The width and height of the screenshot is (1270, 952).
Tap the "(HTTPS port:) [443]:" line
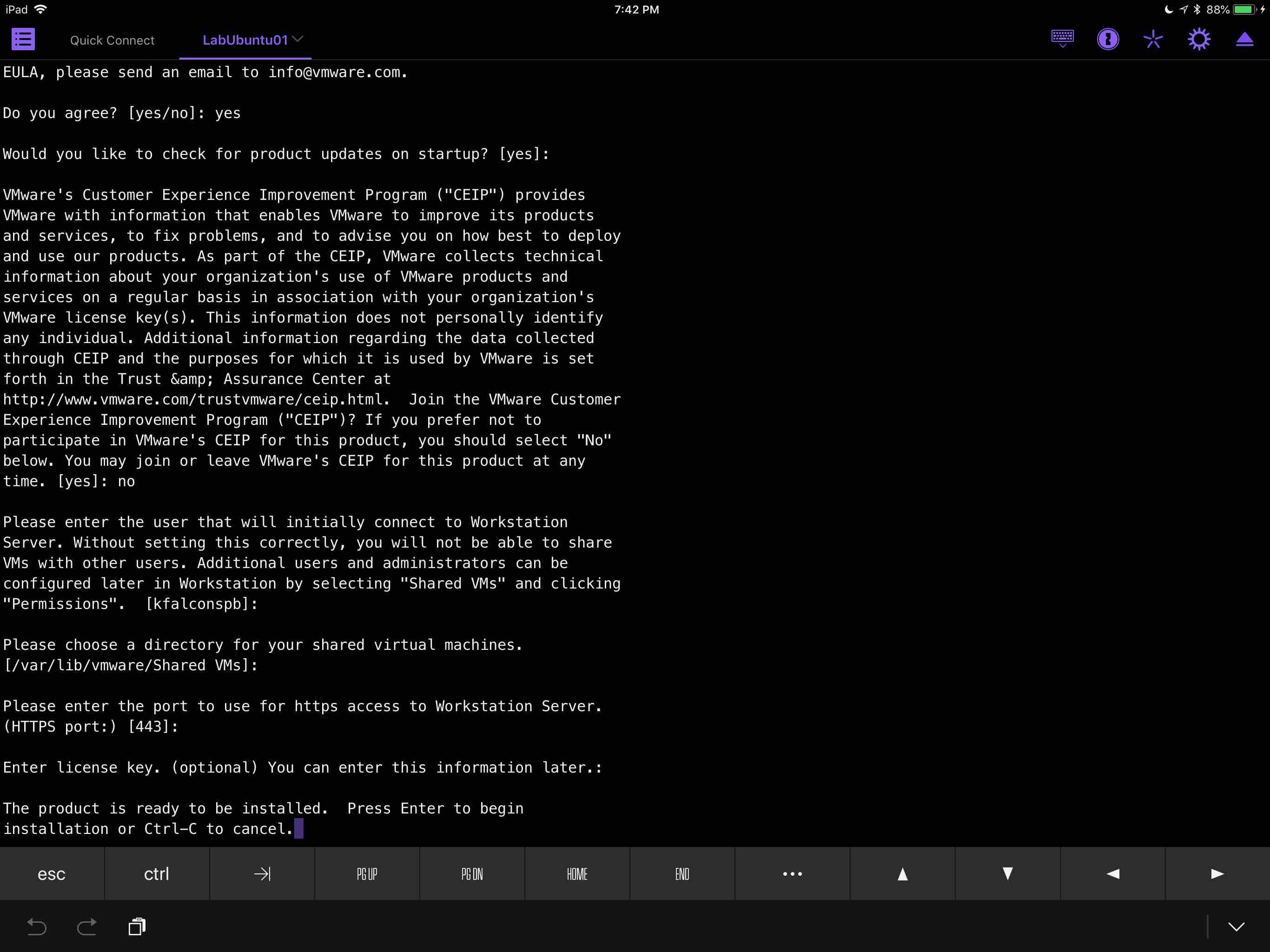click(91, 727)
